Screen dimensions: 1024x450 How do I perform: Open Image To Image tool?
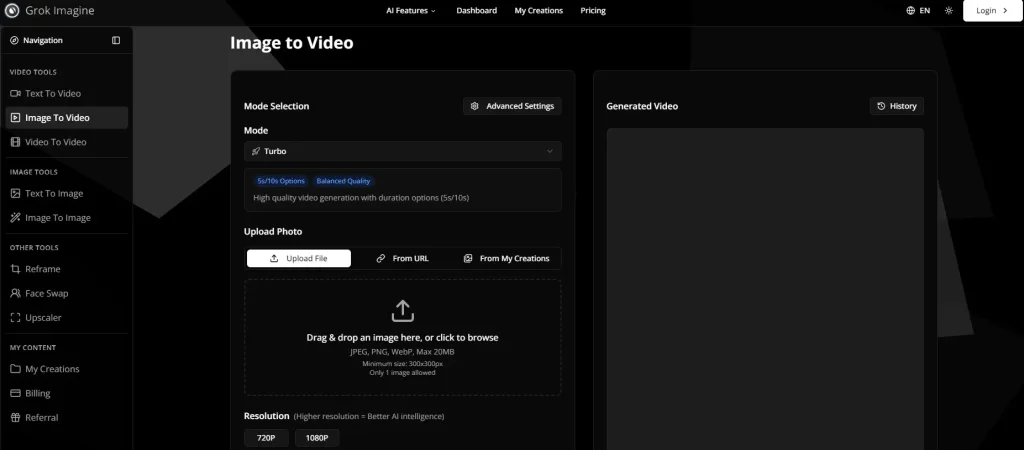pyautogui.click(x=67, y=217)
